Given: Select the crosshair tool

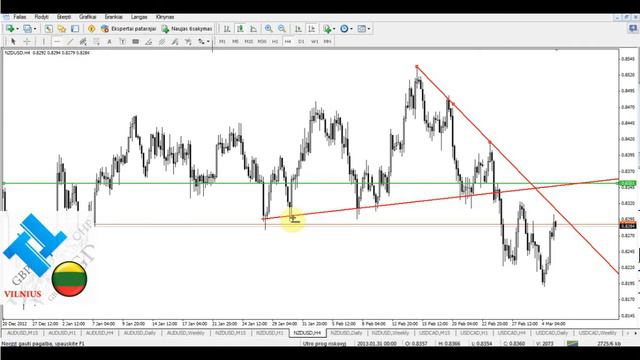Looking at the screenshot, I should coord(27,41).
